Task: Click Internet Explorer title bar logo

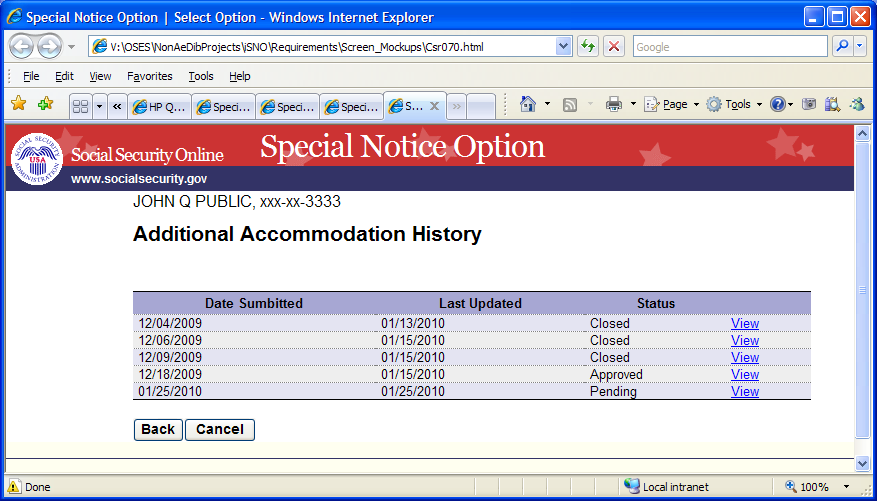Action: pos(15,17)
